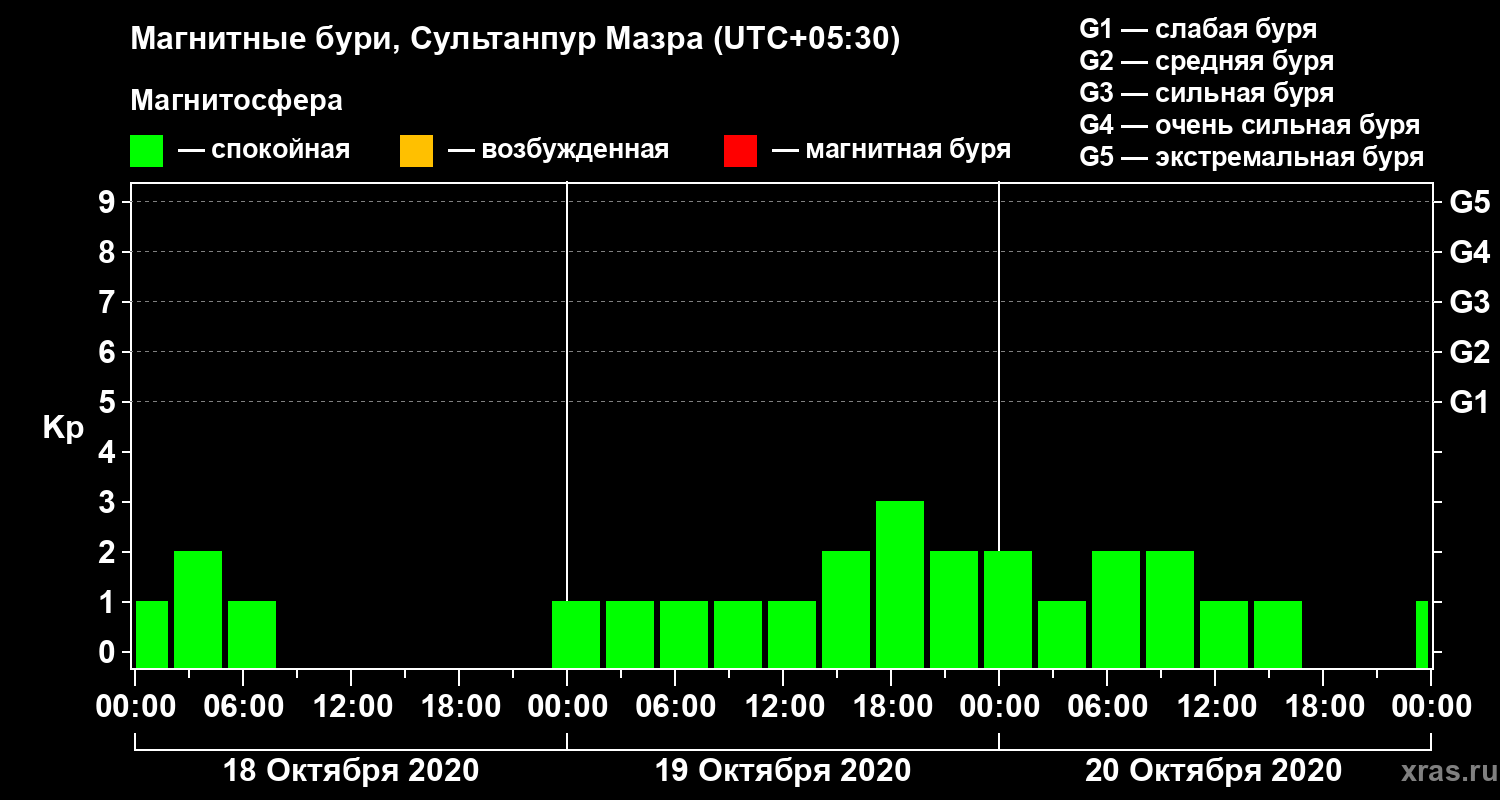Click the '06:00' time label under 18 October

[242, 707]
